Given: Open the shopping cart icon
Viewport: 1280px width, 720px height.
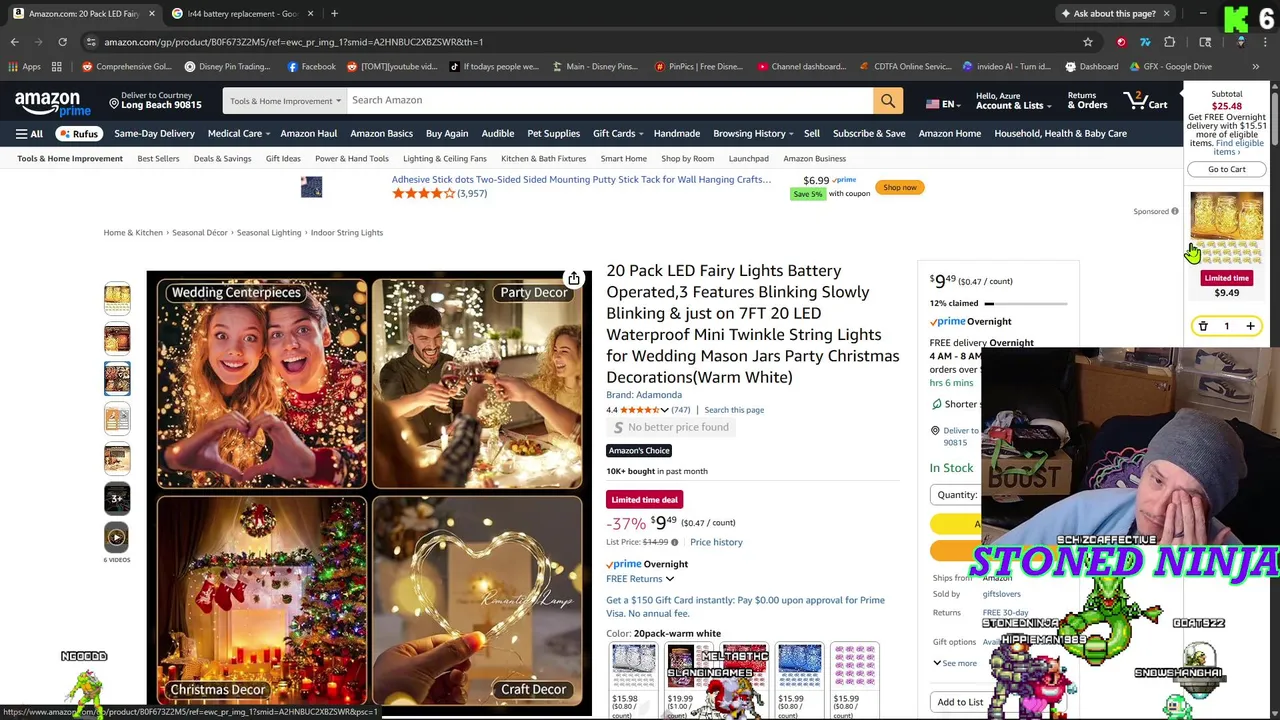Looking at the screenshot, I should click(x=1145, y=100).
